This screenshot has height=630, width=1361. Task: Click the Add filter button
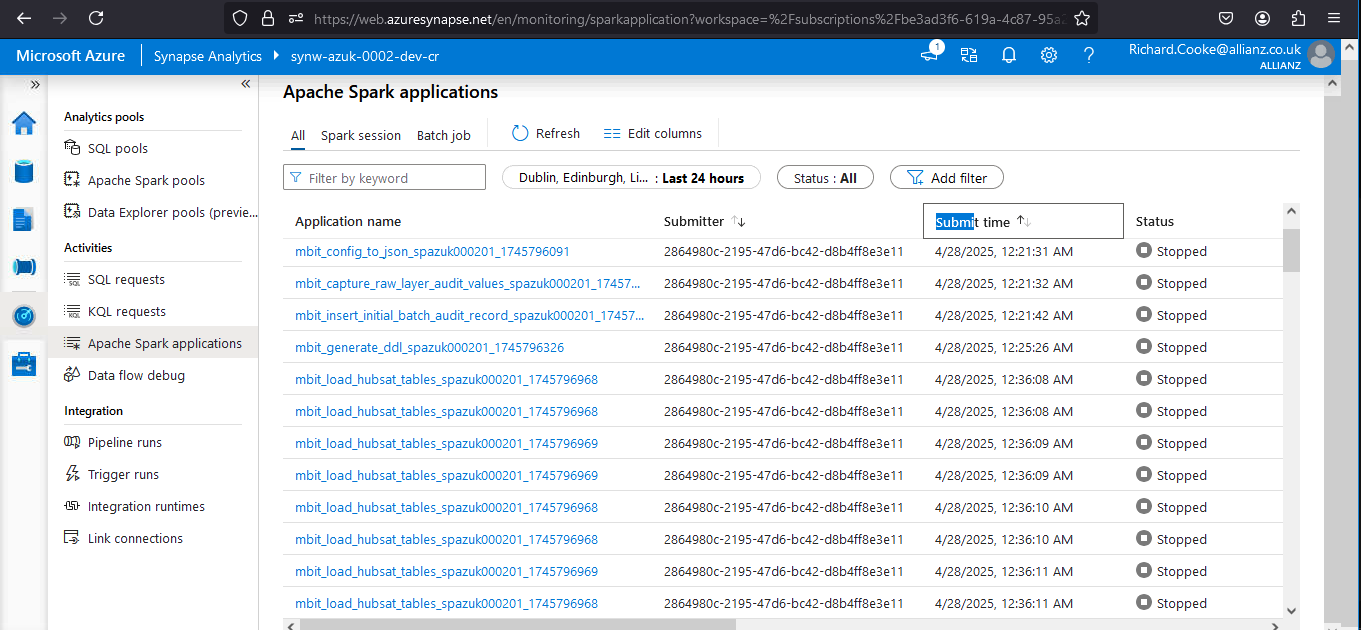tap(947, 178)
